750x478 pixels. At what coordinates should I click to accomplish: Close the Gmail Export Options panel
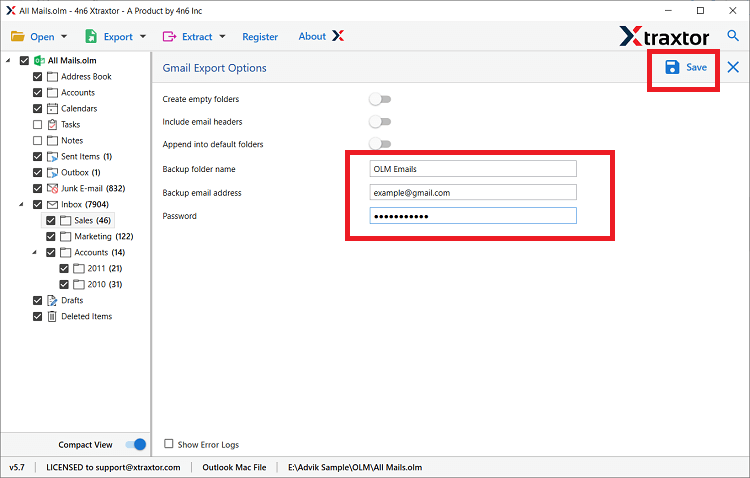(733, 67)
